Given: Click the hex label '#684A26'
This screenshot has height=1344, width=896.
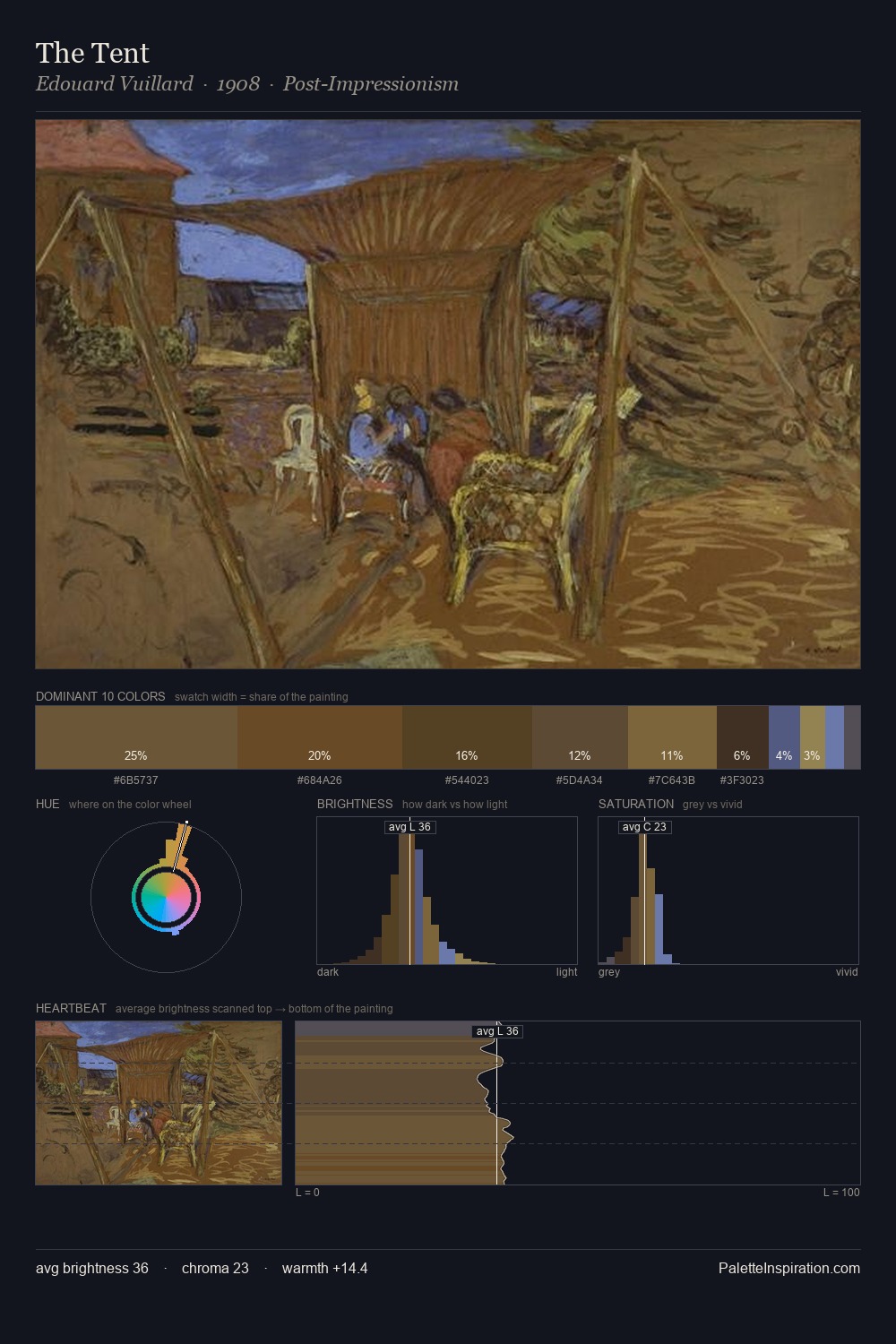Looking at the screenshot, I should click(320, 780).
